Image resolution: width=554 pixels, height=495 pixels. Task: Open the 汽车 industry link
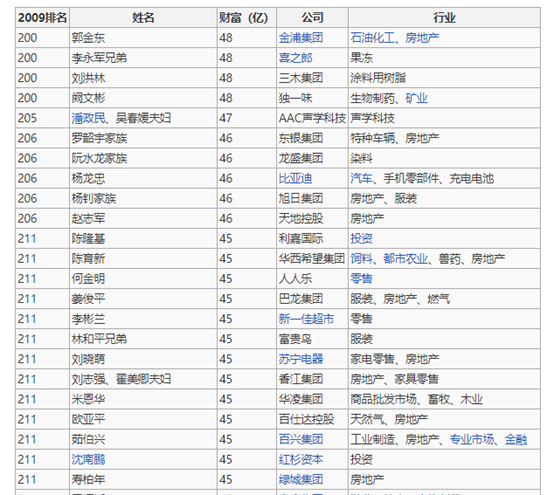361,178
